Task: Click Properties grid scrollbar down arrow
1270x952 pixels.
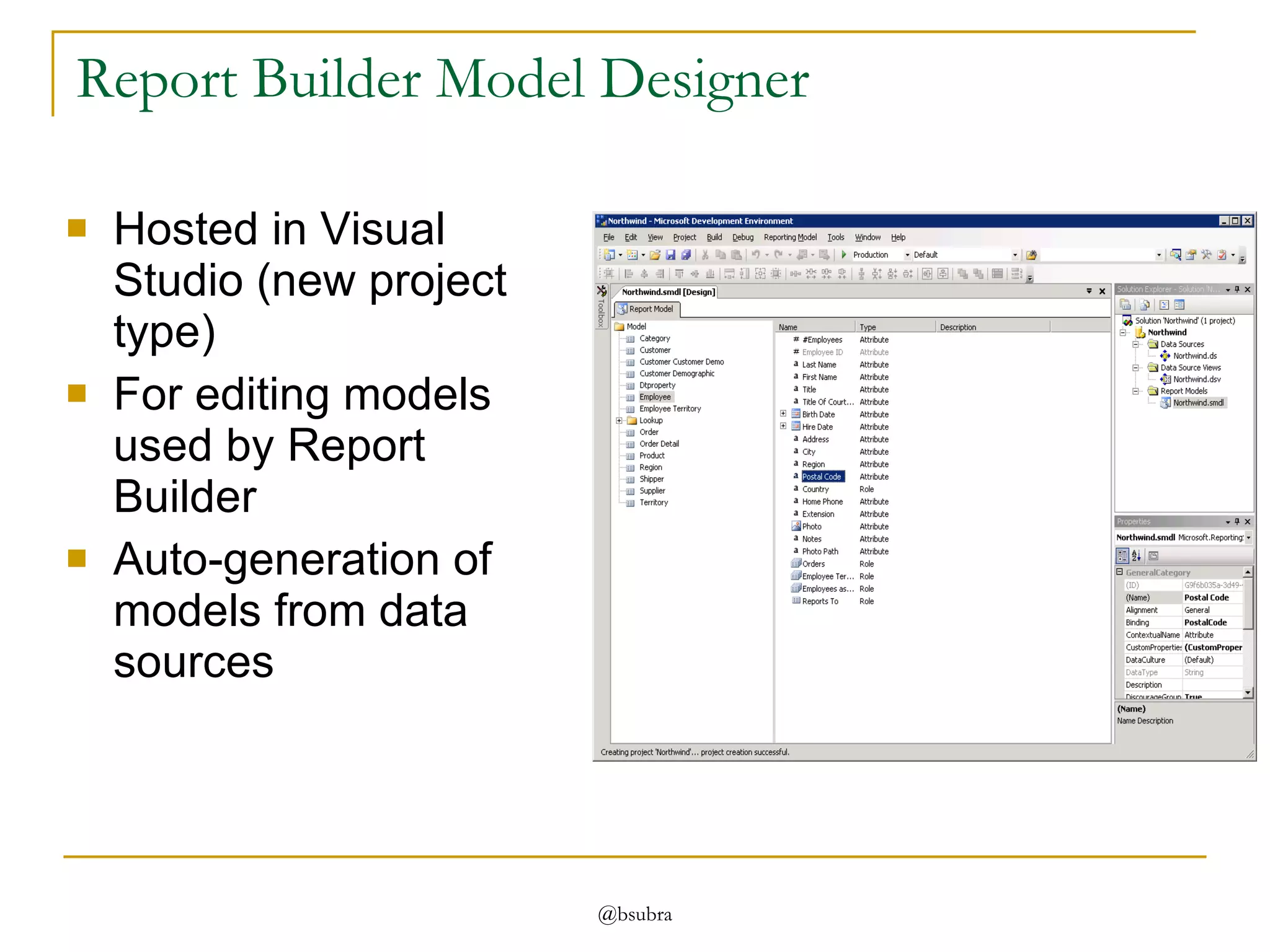Action: (1248, 692)
